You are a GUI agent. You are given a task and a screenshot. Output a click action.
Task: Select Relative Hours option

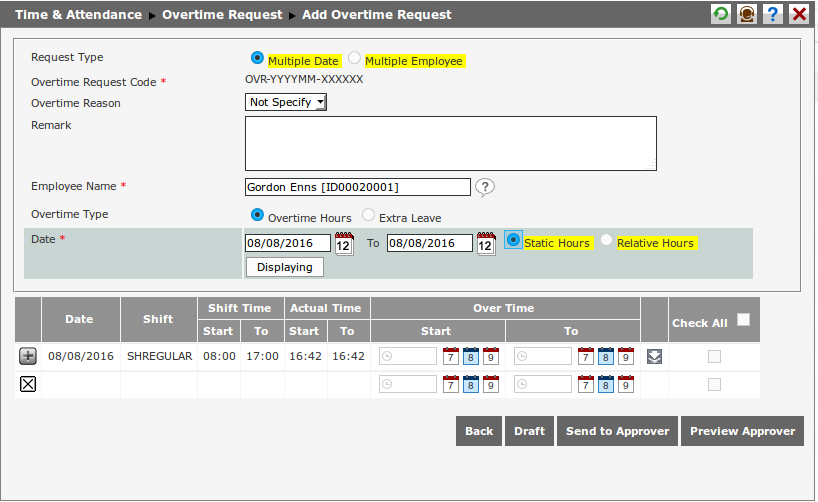click(606, 240)
